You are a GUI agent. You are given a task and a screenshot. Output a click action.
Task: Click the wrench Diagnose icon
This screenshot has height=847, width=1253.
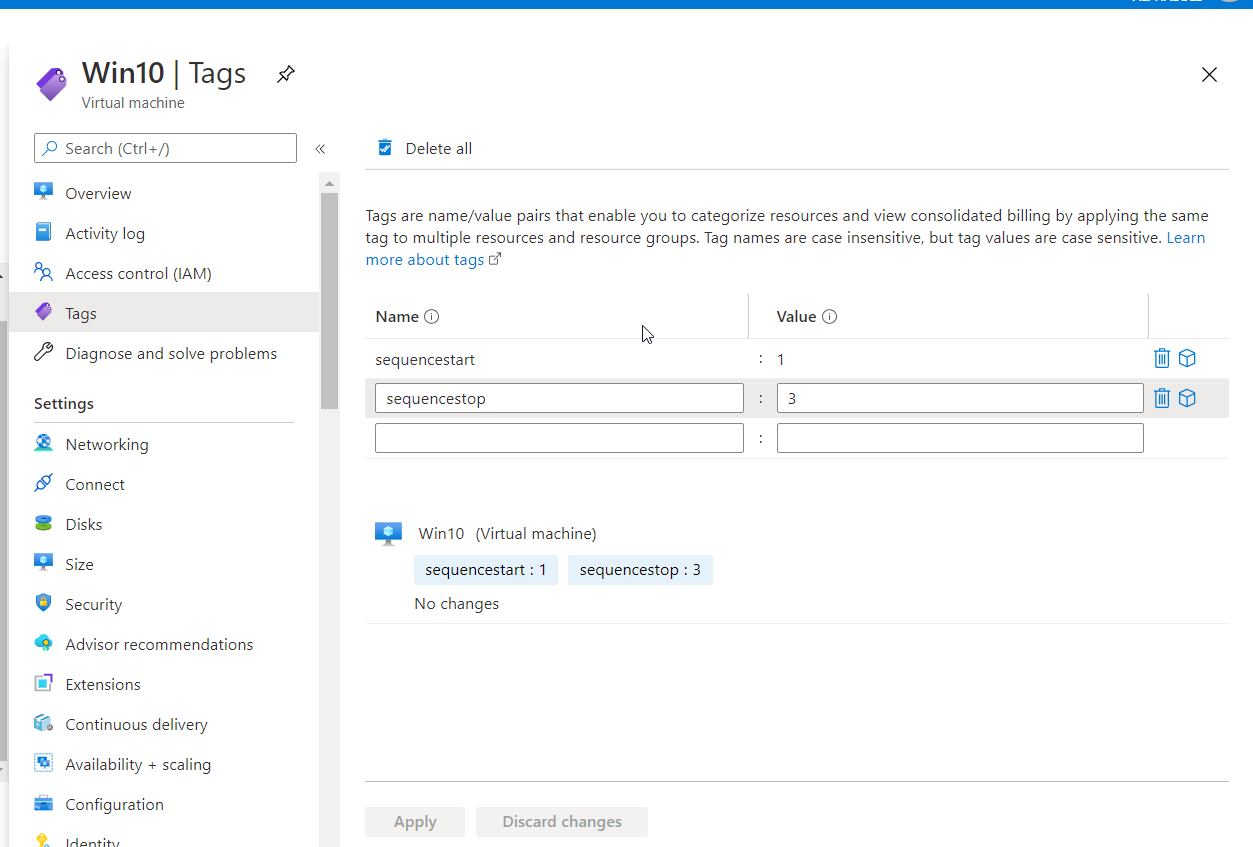(x=43, y=352)
